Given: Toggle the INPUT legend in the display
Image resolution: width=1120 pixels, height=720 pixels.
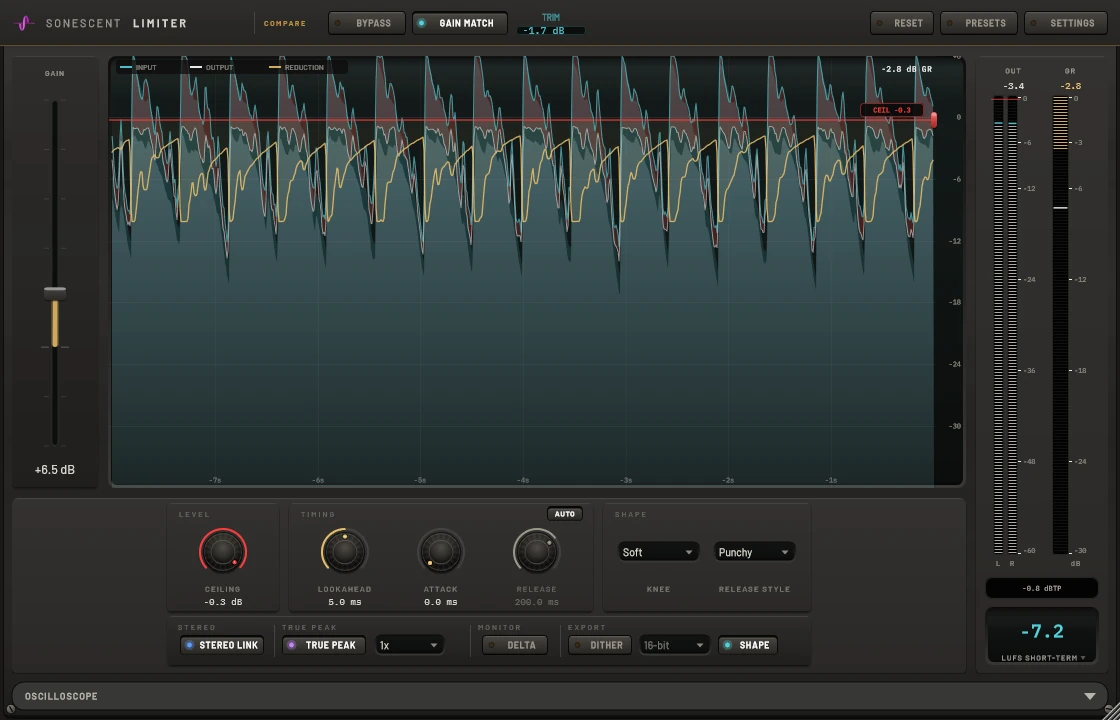Looking at the screenshot, I should coord(139,67).
